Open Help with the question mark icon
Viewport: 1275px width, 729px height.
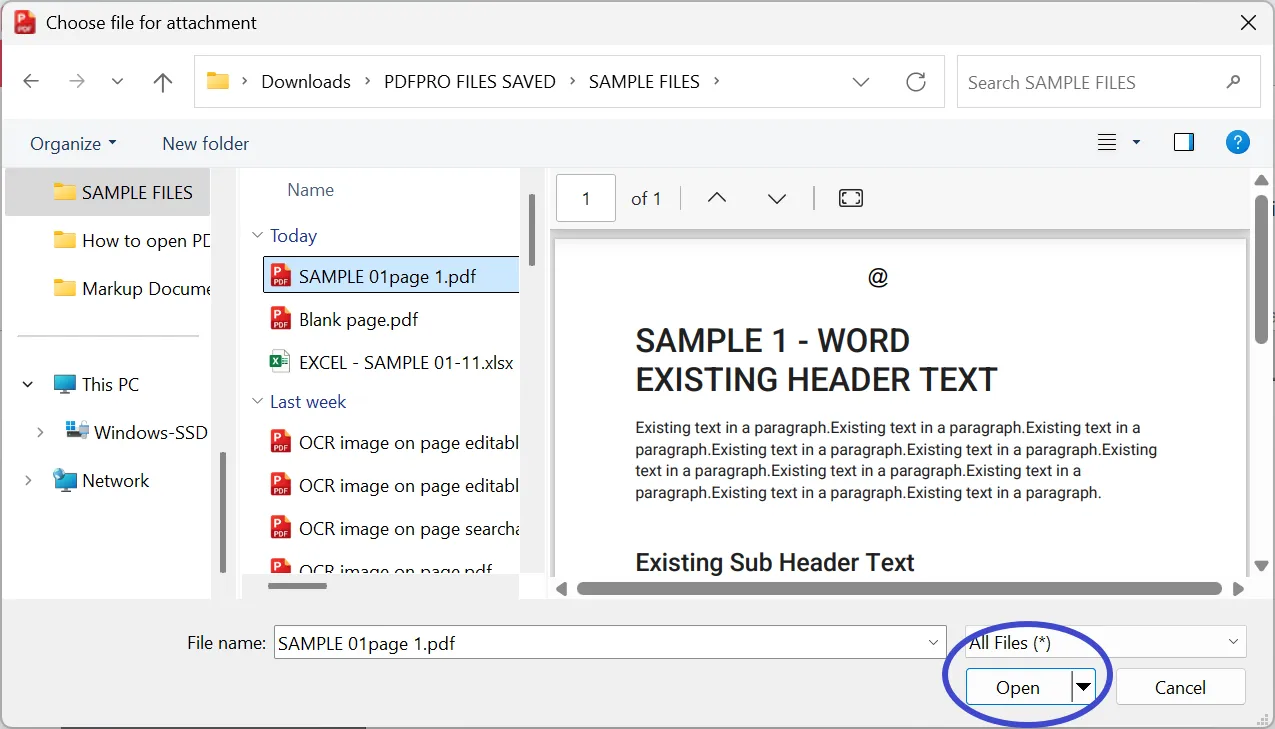click(1237, 142)
